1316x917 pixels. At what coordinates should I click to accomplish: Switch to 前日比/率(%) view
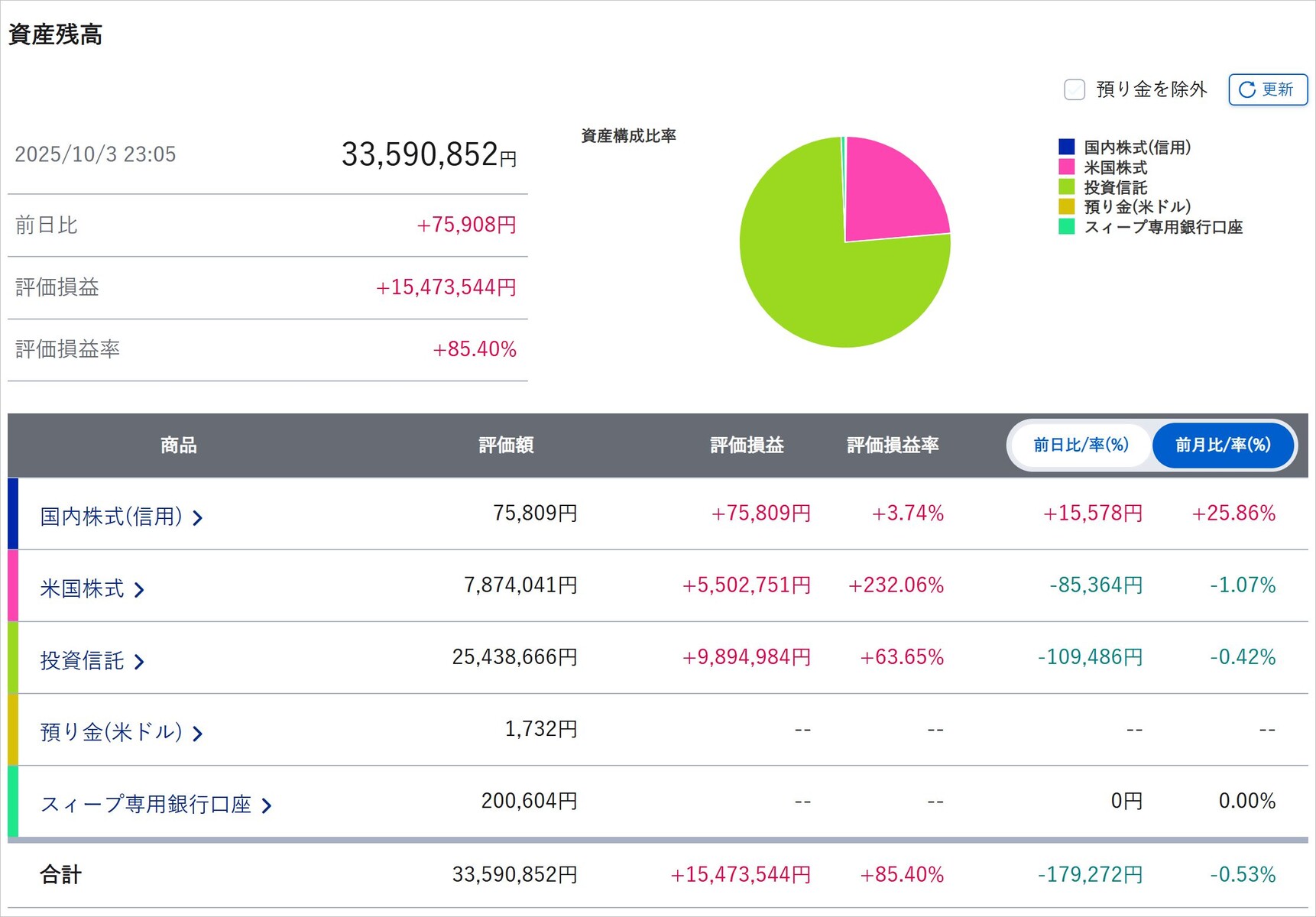pyautogui.click(x=1081, y=445)
